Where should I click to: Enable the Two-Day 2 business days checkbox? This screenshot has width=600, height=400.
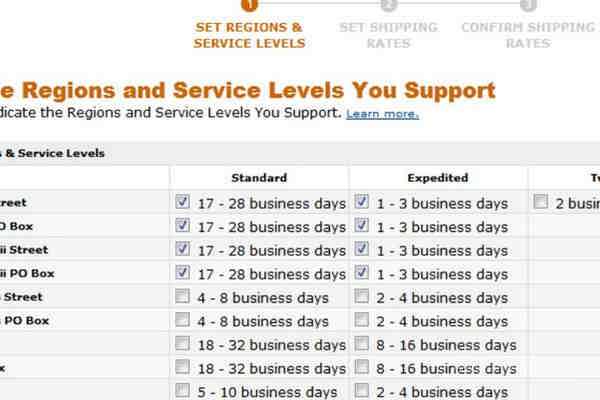coord(540,201)
